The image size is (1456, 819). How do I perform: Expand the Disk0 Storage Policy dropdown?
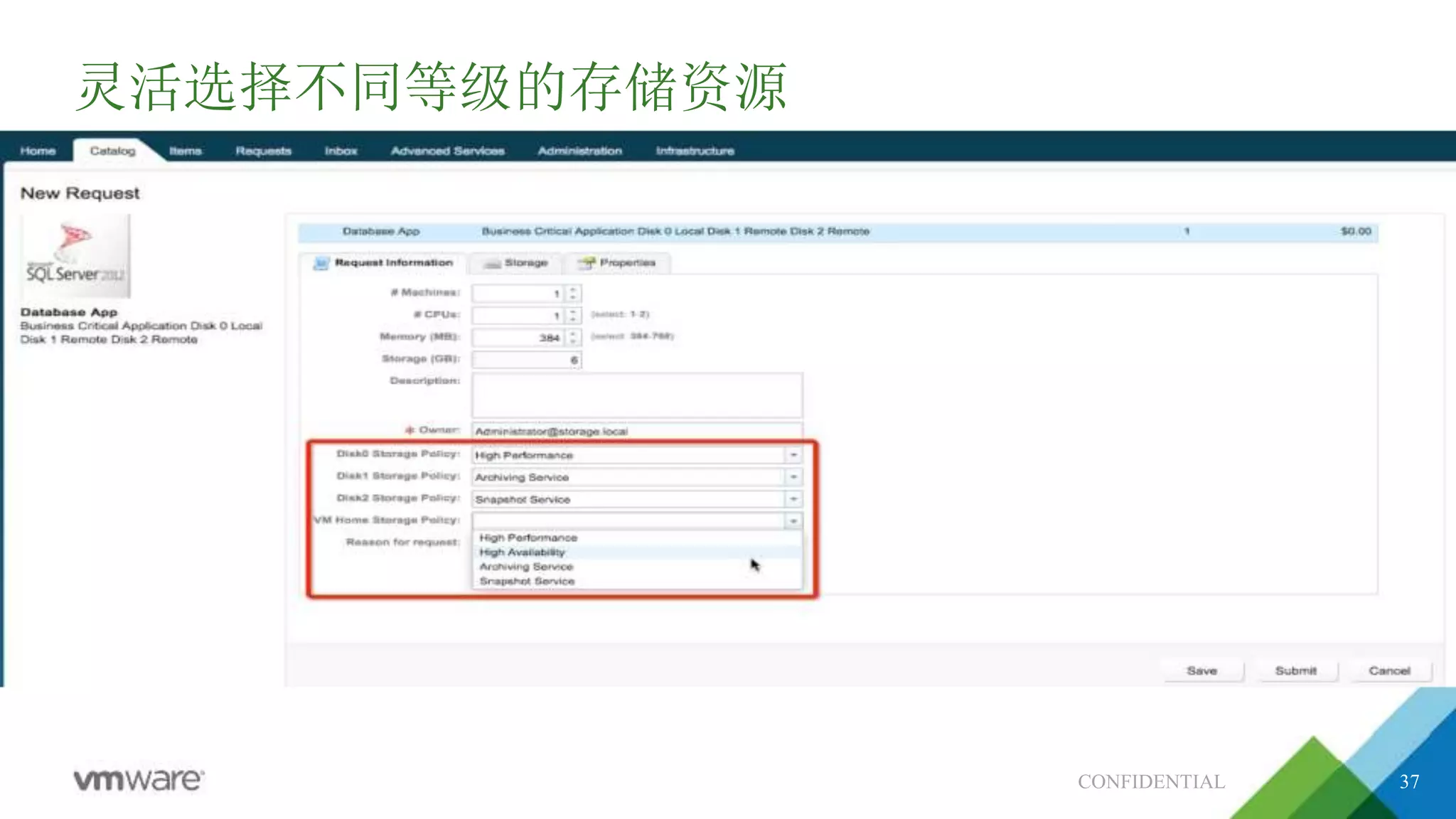point(793,455)
